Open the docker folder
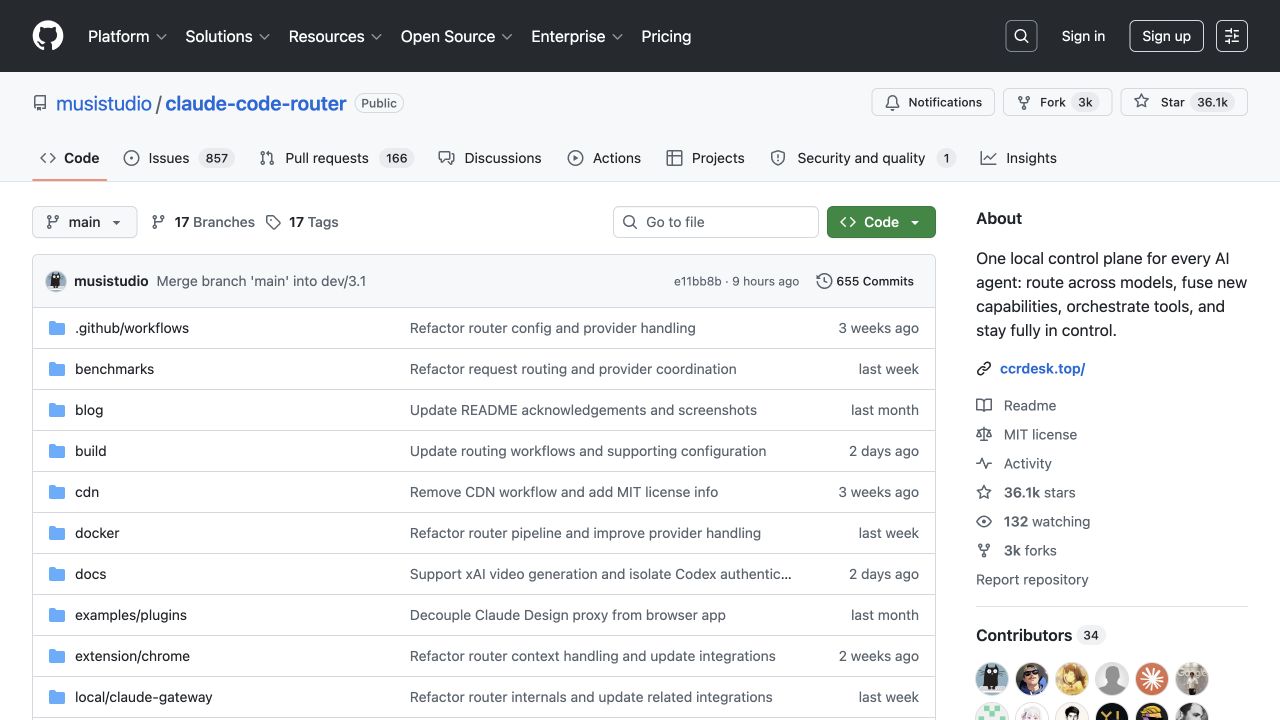Image resolution: width=1280 pixels, height=720 pixels. pyautogui.click(x=97, y=533)
